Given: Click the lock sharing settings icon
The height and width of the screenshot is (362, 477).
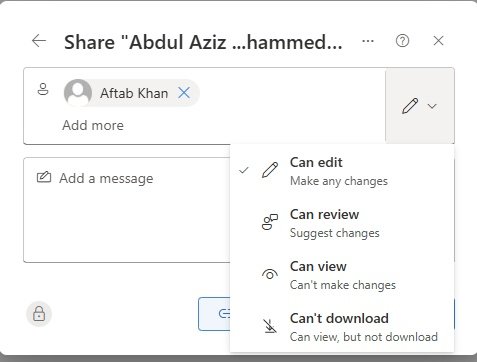Looking at the screenshot, I should (x=39, y=314).
